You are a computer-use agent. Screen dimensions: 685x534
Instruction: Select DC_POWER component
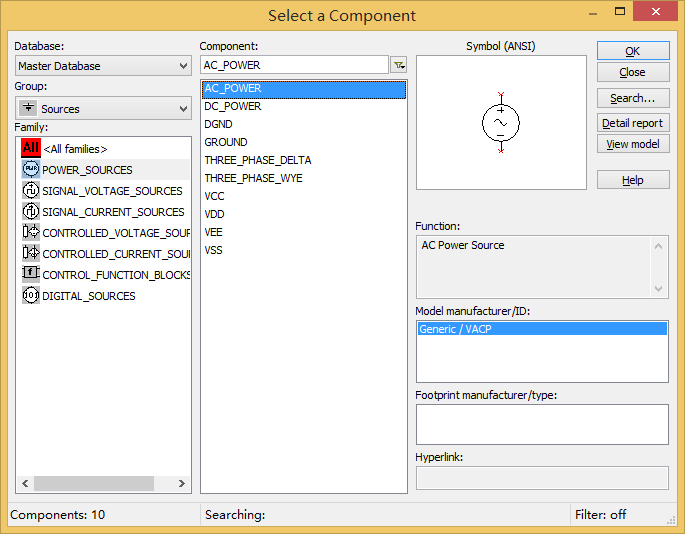pos(232,106)
